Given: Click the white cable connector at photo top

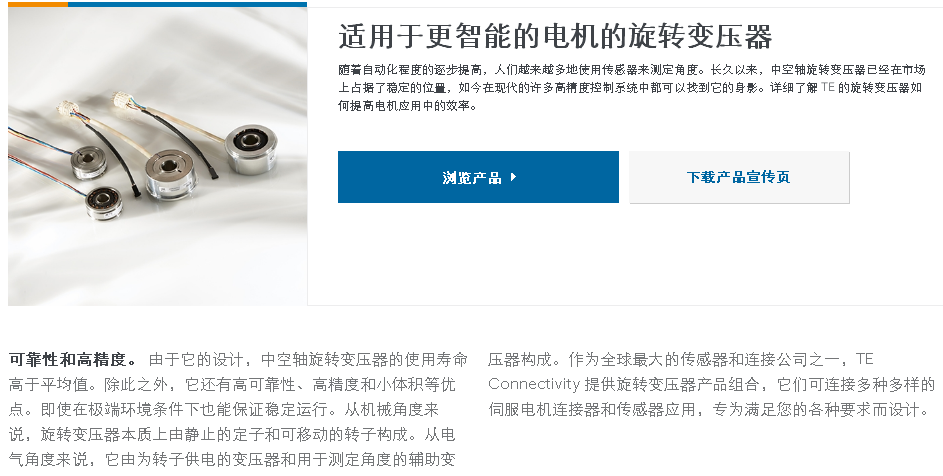Looking at the screenshot, I should pos(123,98).
